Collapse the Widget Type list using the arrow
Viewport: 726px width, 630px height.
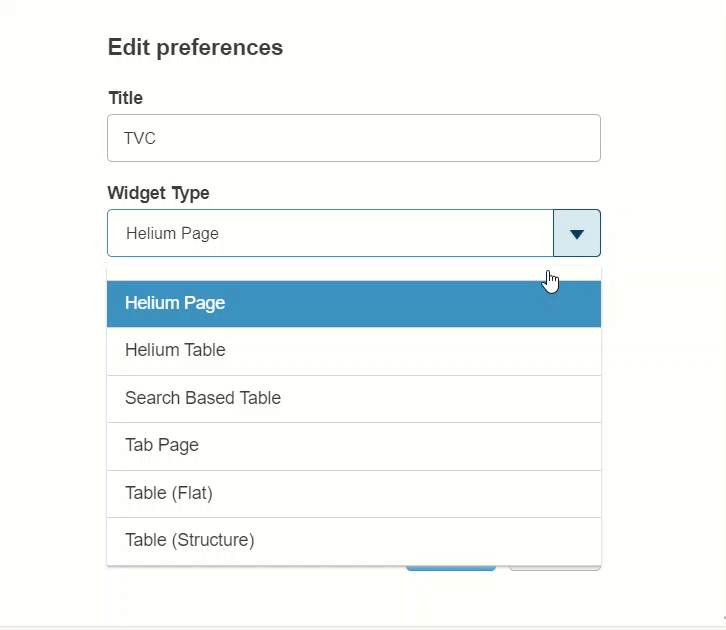(x=576, y=233)
